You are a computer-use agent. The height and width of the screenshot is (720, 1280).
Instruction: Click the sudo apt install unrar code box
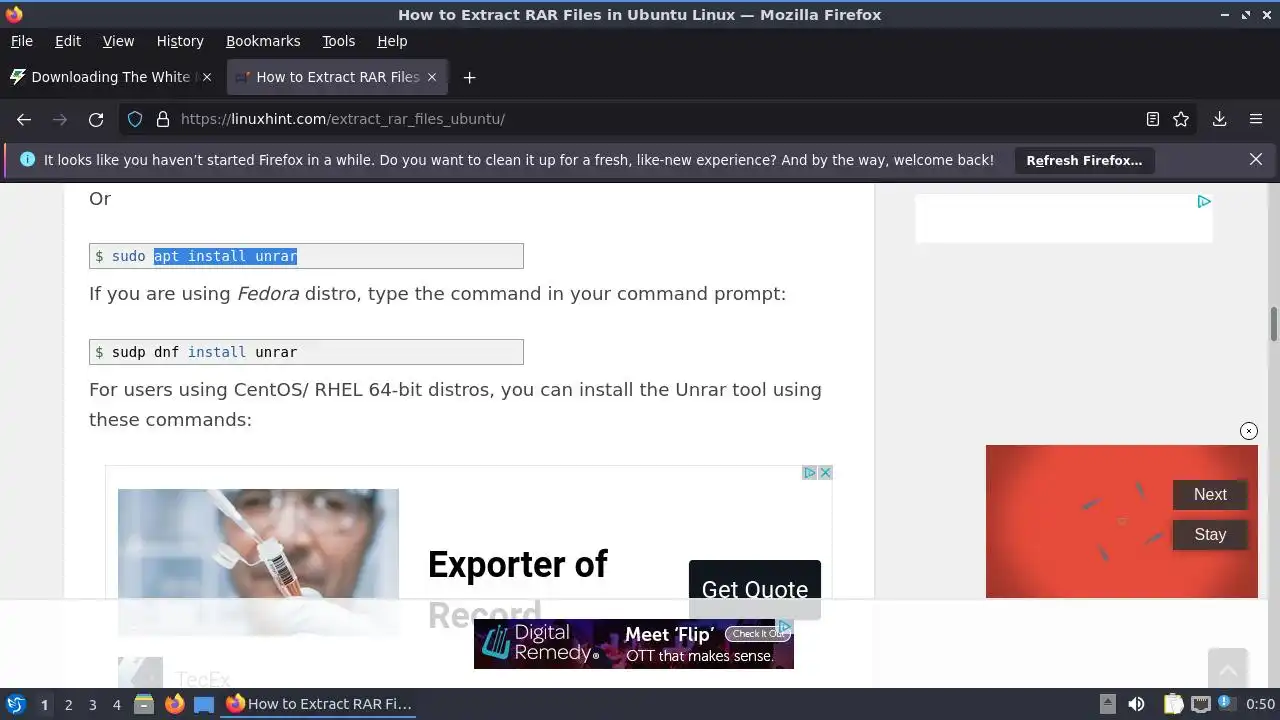[306, 256]
